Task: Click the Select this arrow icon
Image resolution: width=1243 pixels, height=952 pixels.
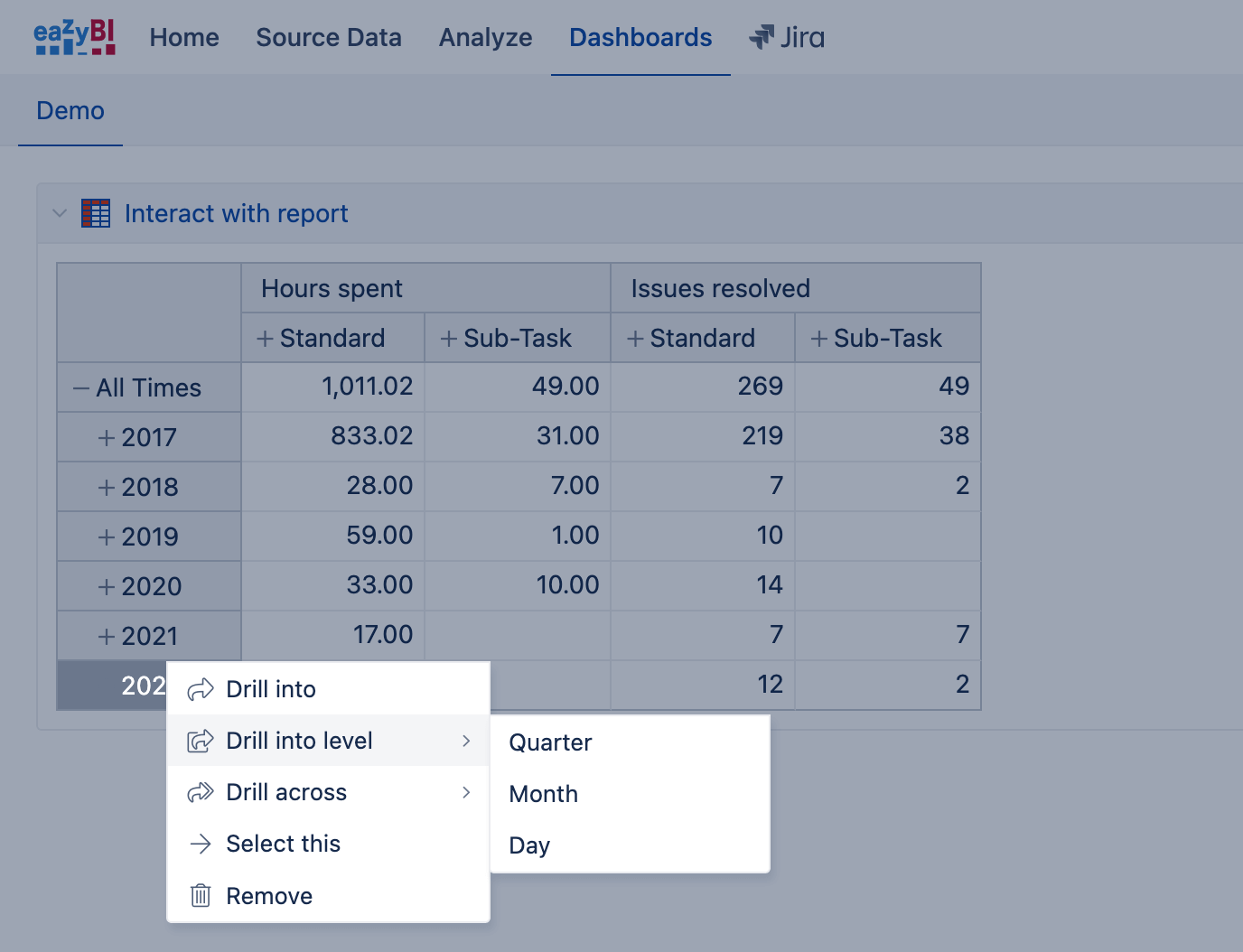Action: tap(201, 844)
